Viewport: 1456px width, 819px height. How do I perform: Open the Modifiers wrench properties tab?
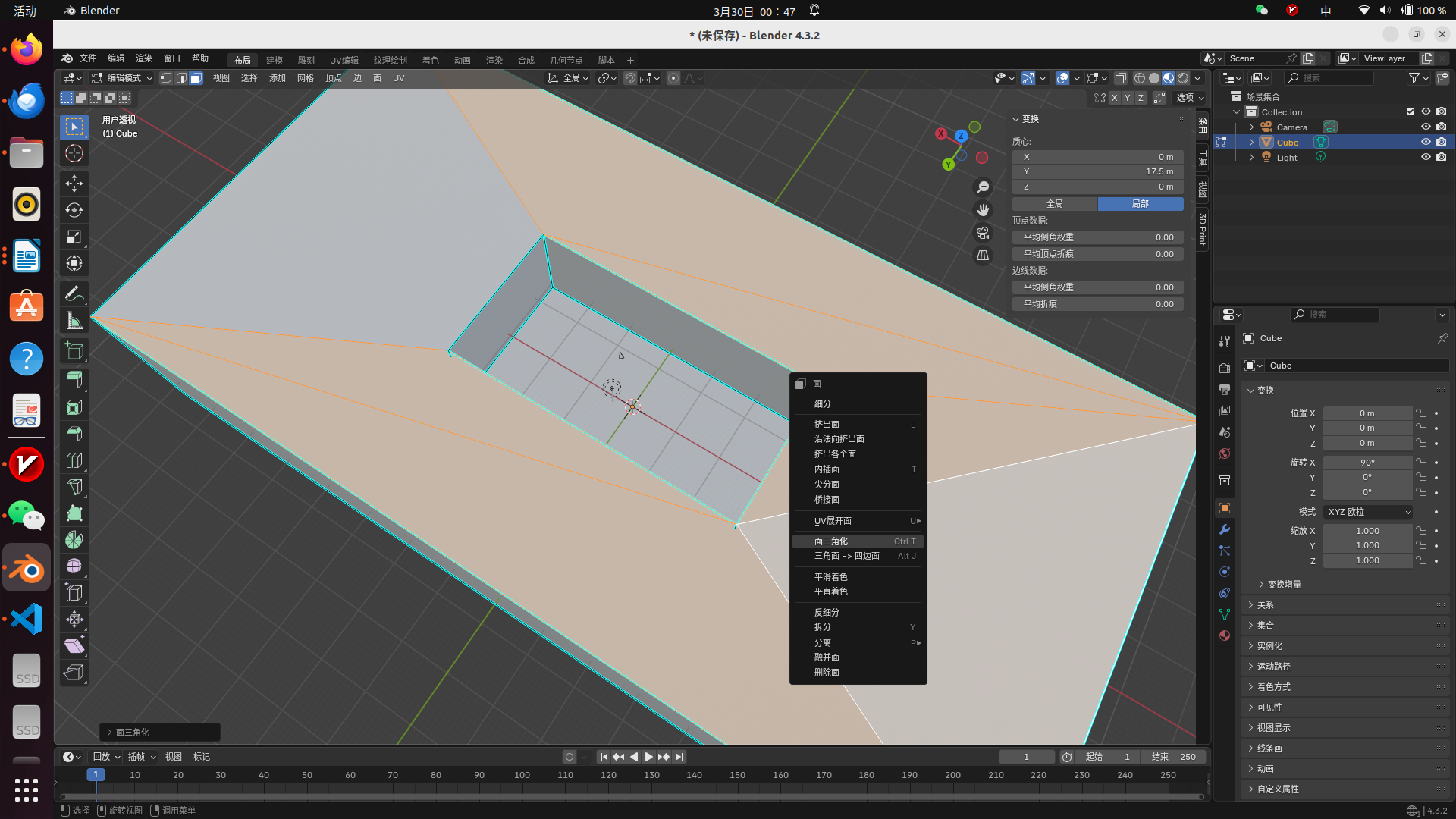click(1224, 529)
